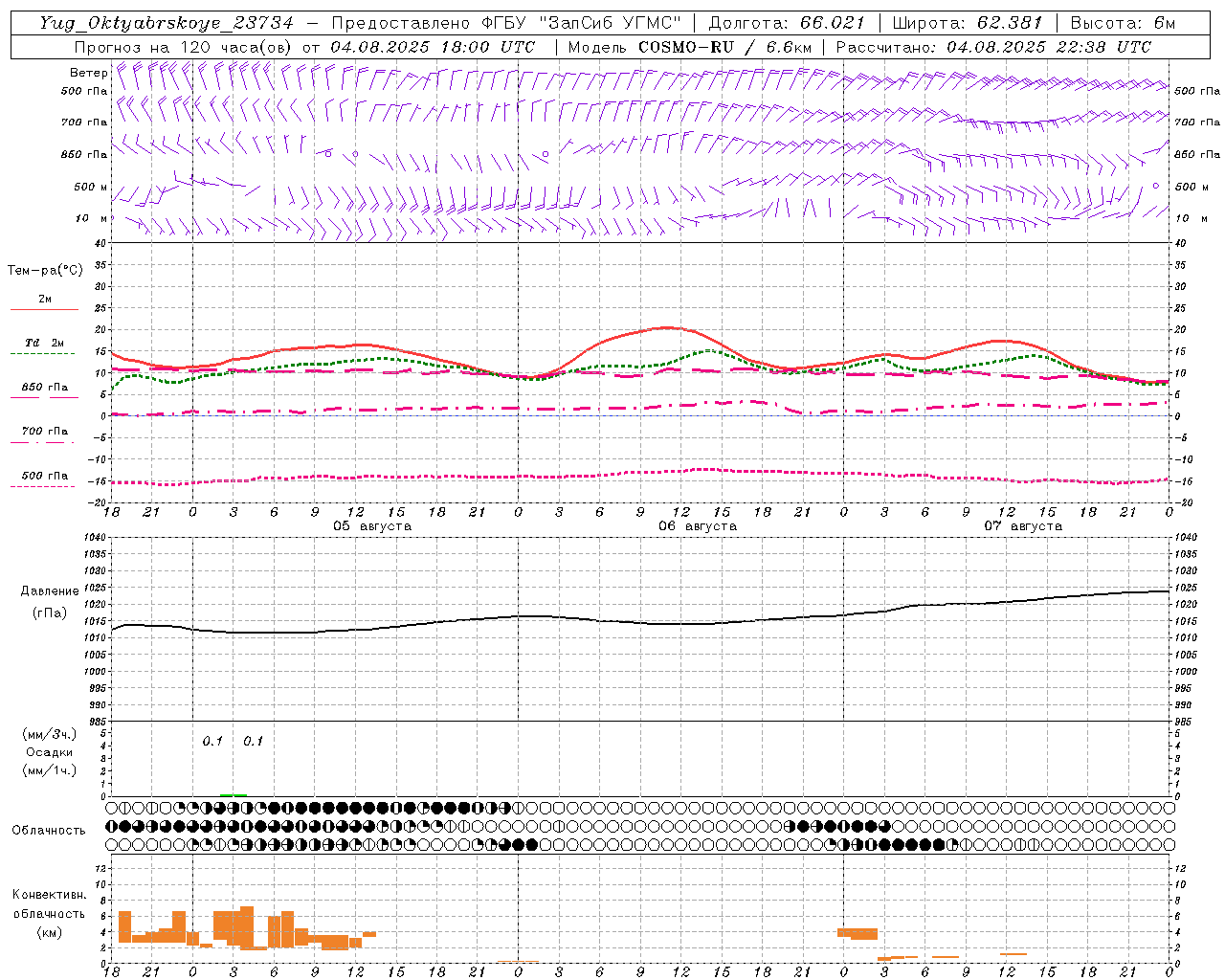Click the Ветер panel label
Image resolution: width=1225 pixels, height=980 pixels.
(89, 73)
